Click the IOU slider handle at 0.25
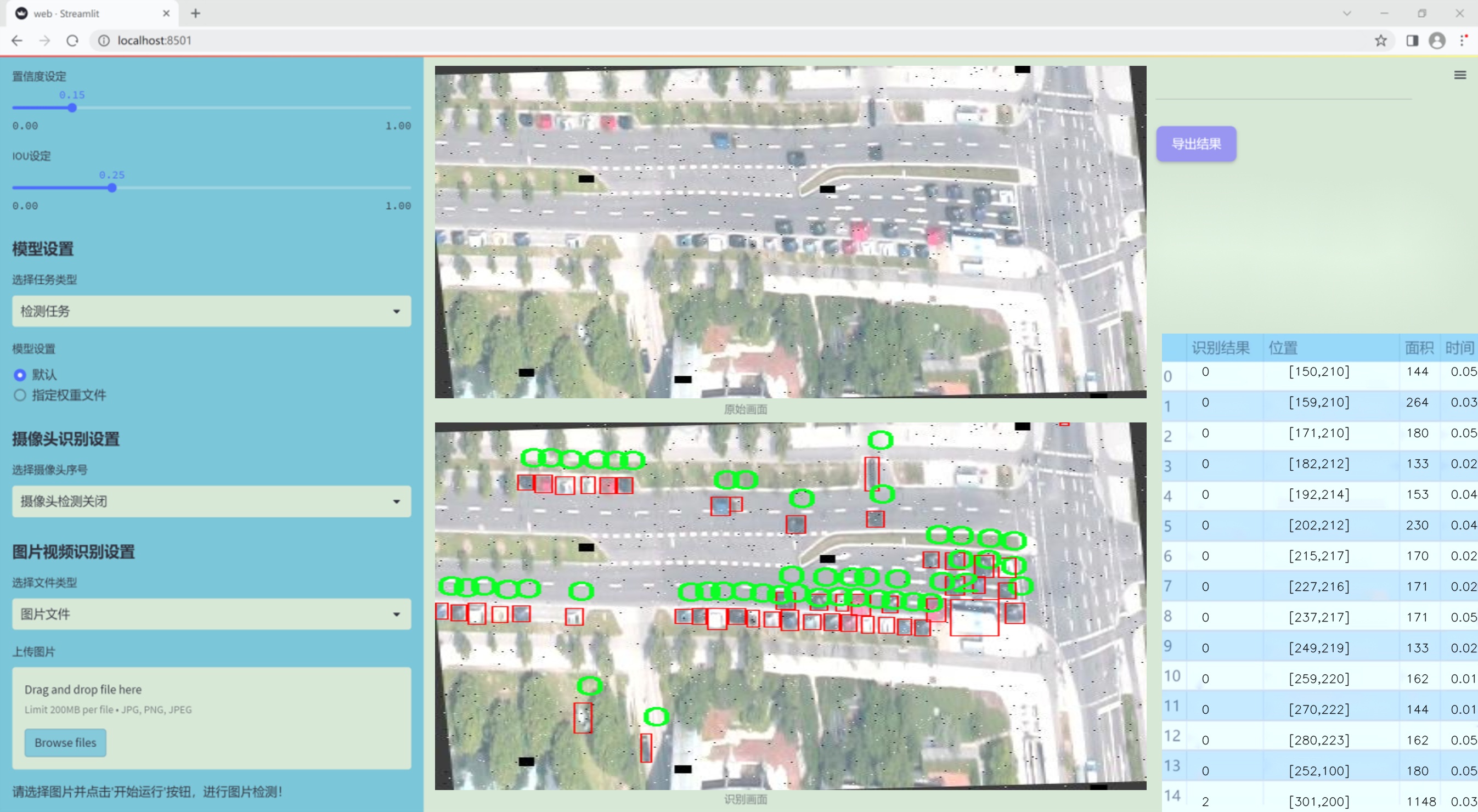1478x812 pixels. pyautogui.click(x=112, y=188)
